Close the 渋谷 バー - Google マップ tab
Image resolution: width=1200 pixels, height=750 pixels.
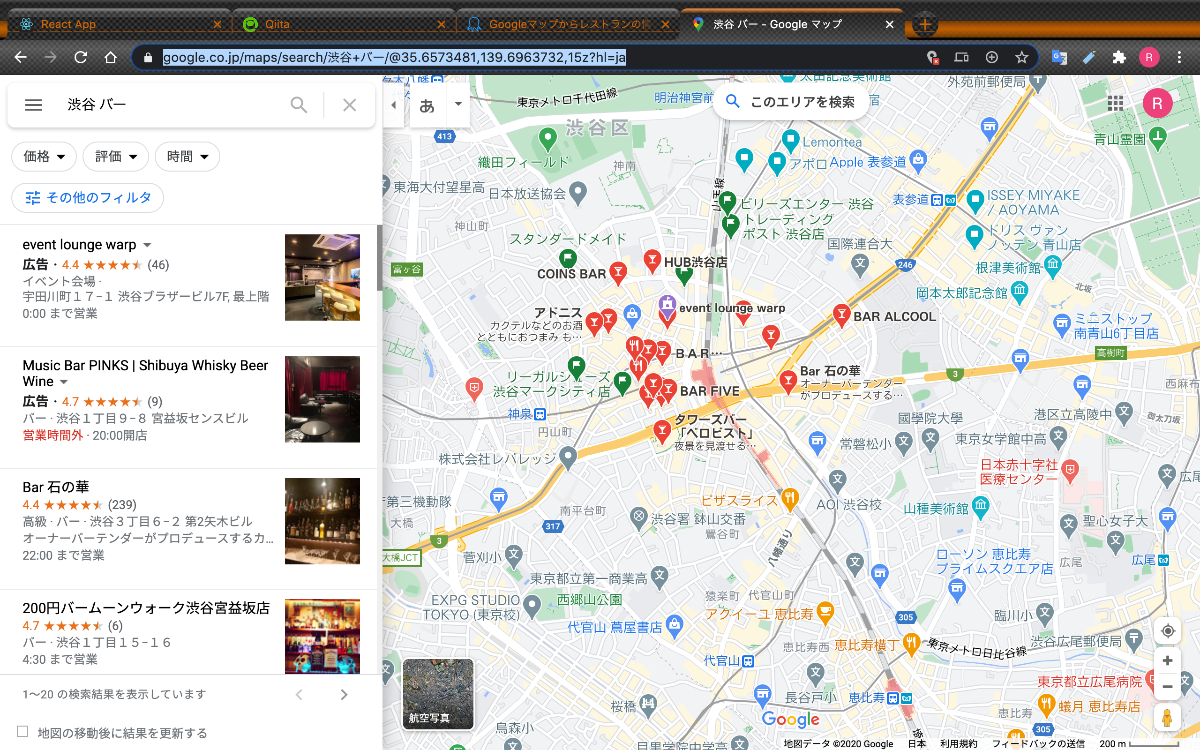(890, 24)
